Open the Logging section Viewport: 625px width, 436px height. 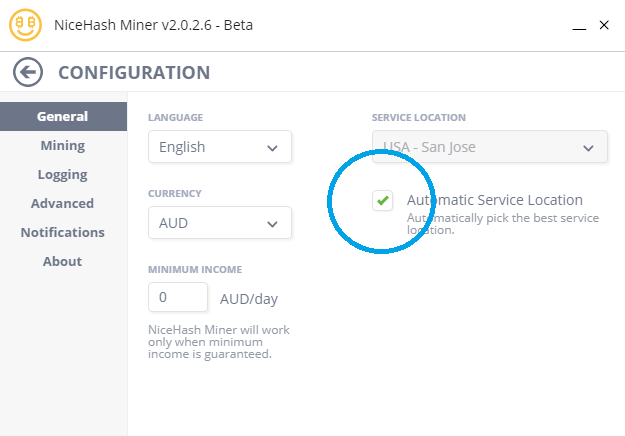pos(63,175)
